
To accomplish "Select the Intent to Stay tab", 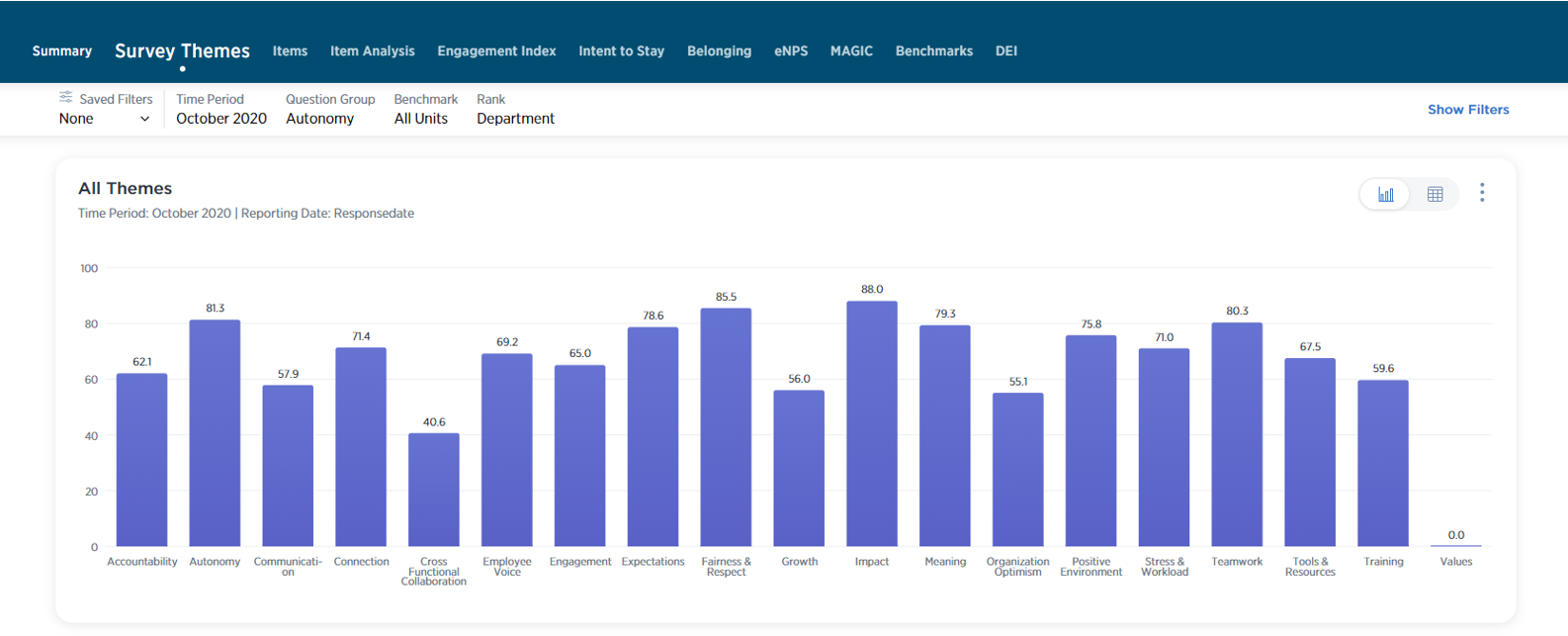I will point(621,51).
